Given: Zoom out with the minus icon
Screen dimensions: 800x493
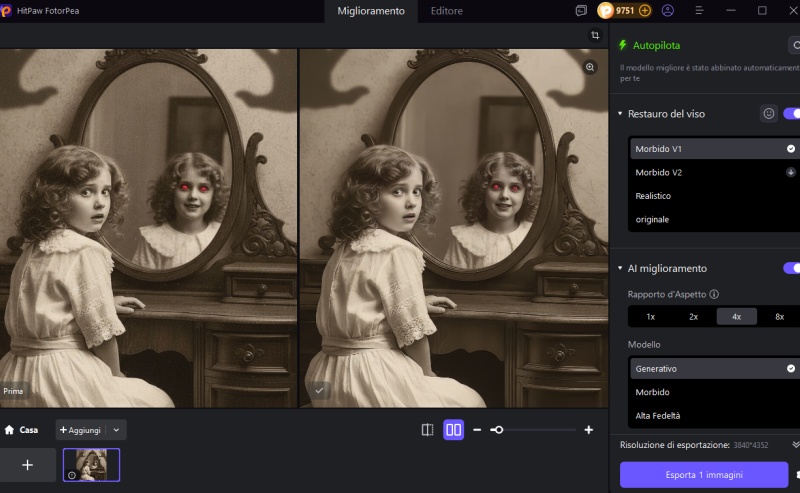Looking at the screenshot, I should coord(477,430).
